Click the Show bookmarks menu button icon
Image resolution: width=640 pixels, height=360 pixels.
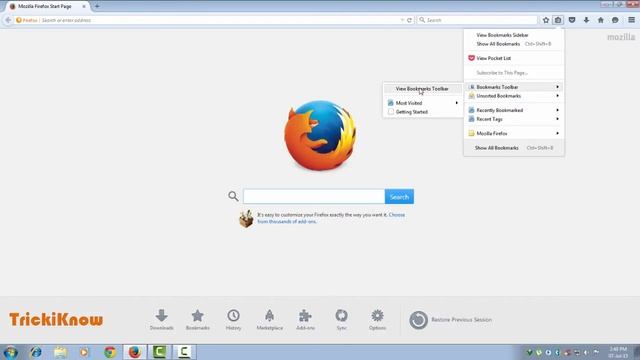click(x=558, y=20)
